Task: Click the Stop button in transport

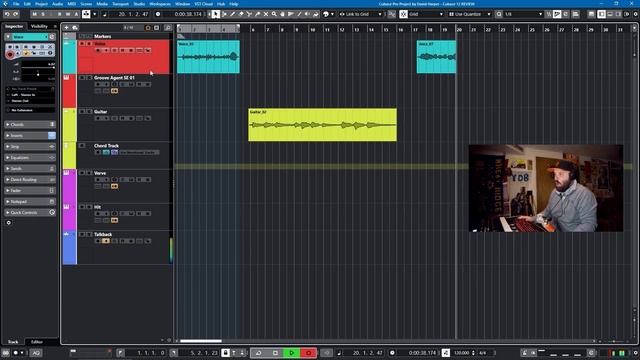Action: coord(275,353)
